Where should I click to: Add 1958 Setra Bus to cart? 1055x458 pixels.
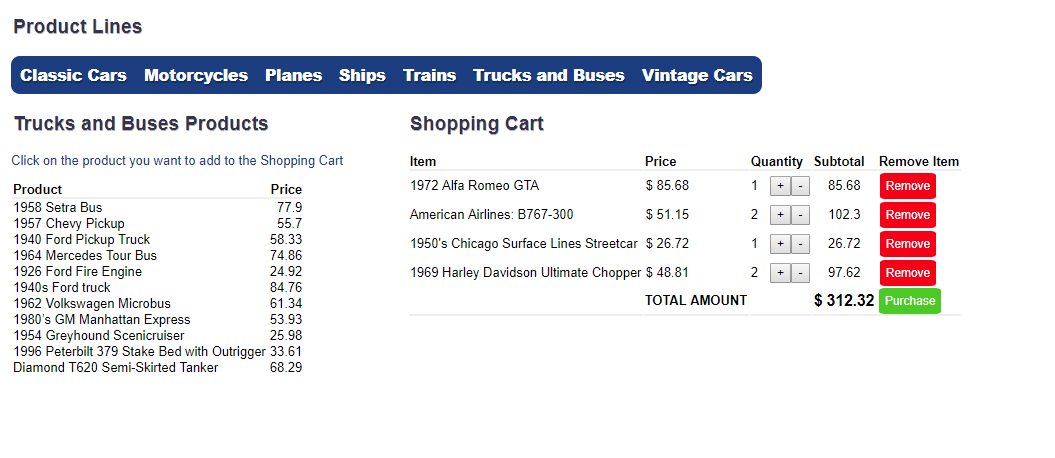pos(58,208)
